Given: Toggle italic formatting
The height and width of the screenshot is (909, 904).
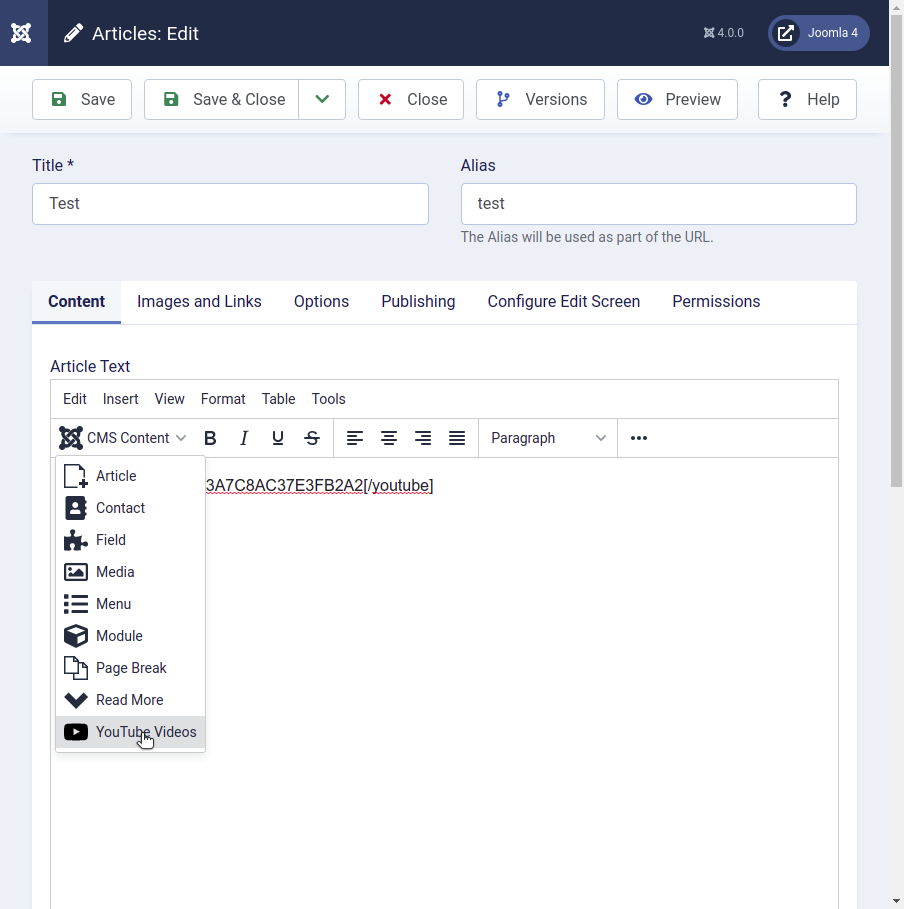Looking at the screenshot, I should [244, 438].
